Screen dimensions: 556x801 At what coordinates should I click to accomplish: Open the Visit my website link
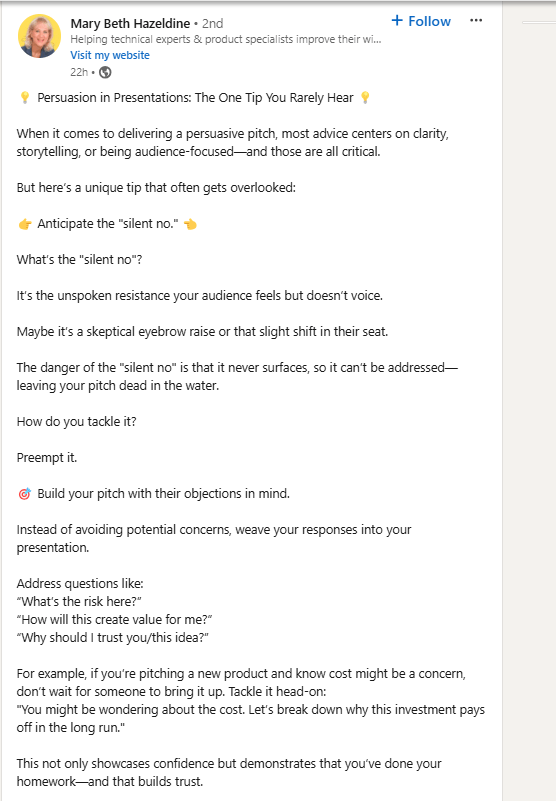click(110, 55)
